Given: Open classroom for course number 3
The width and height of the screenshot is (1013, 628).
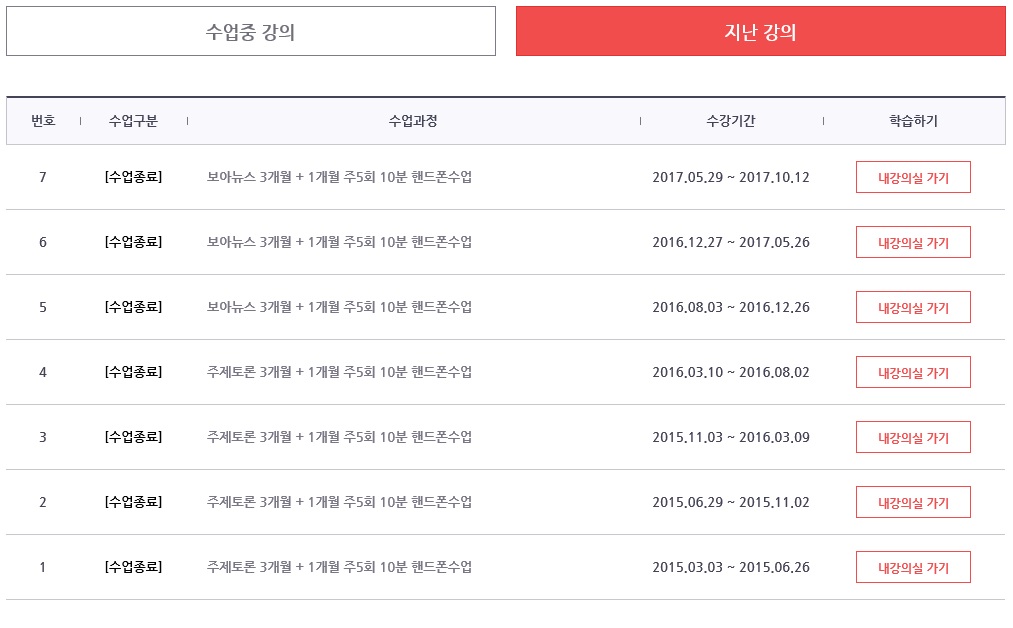Looking at the screenshot, I should (x=913, y=437).
